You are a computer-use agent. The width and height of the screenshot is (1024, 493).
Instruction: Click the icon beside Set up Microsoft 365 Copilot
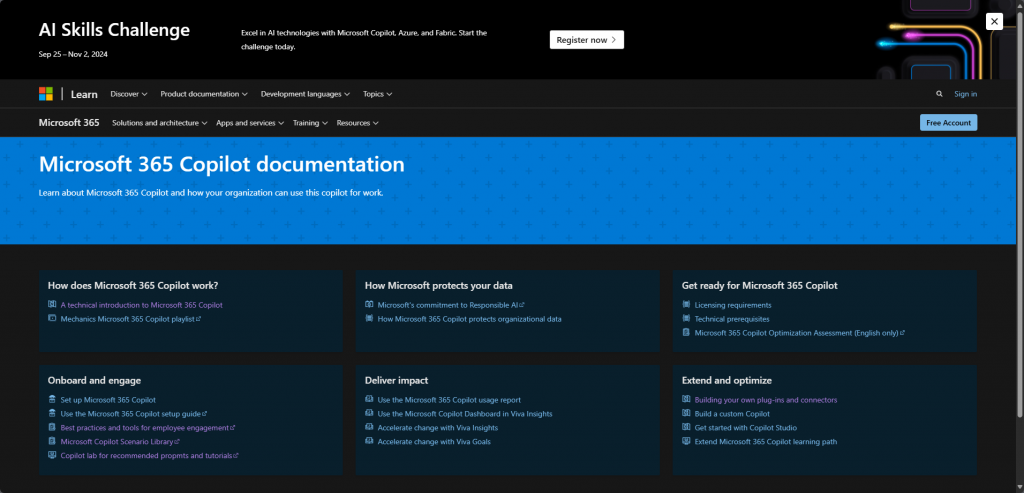click(x=52, y=399)
